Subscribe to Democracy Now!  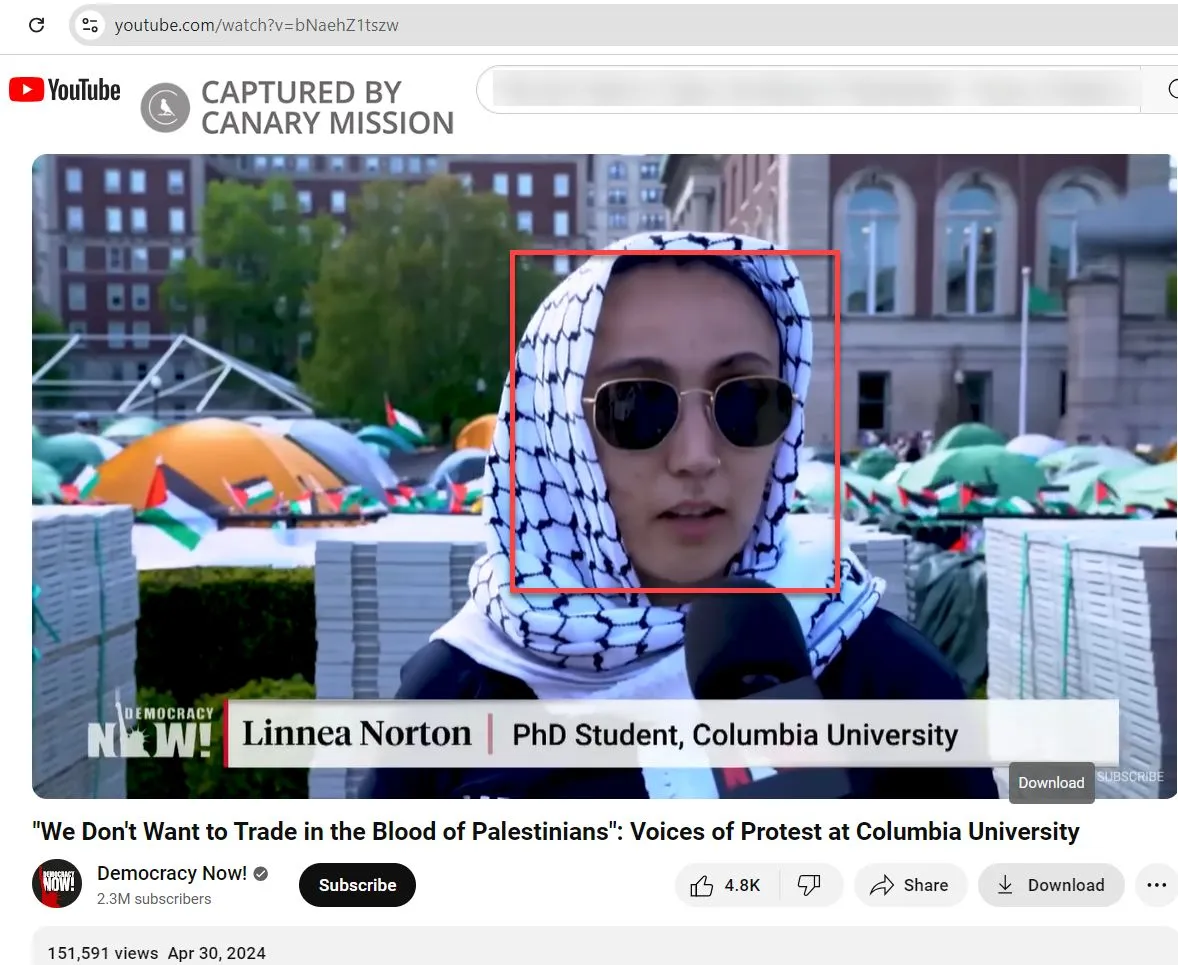[357, 884]
